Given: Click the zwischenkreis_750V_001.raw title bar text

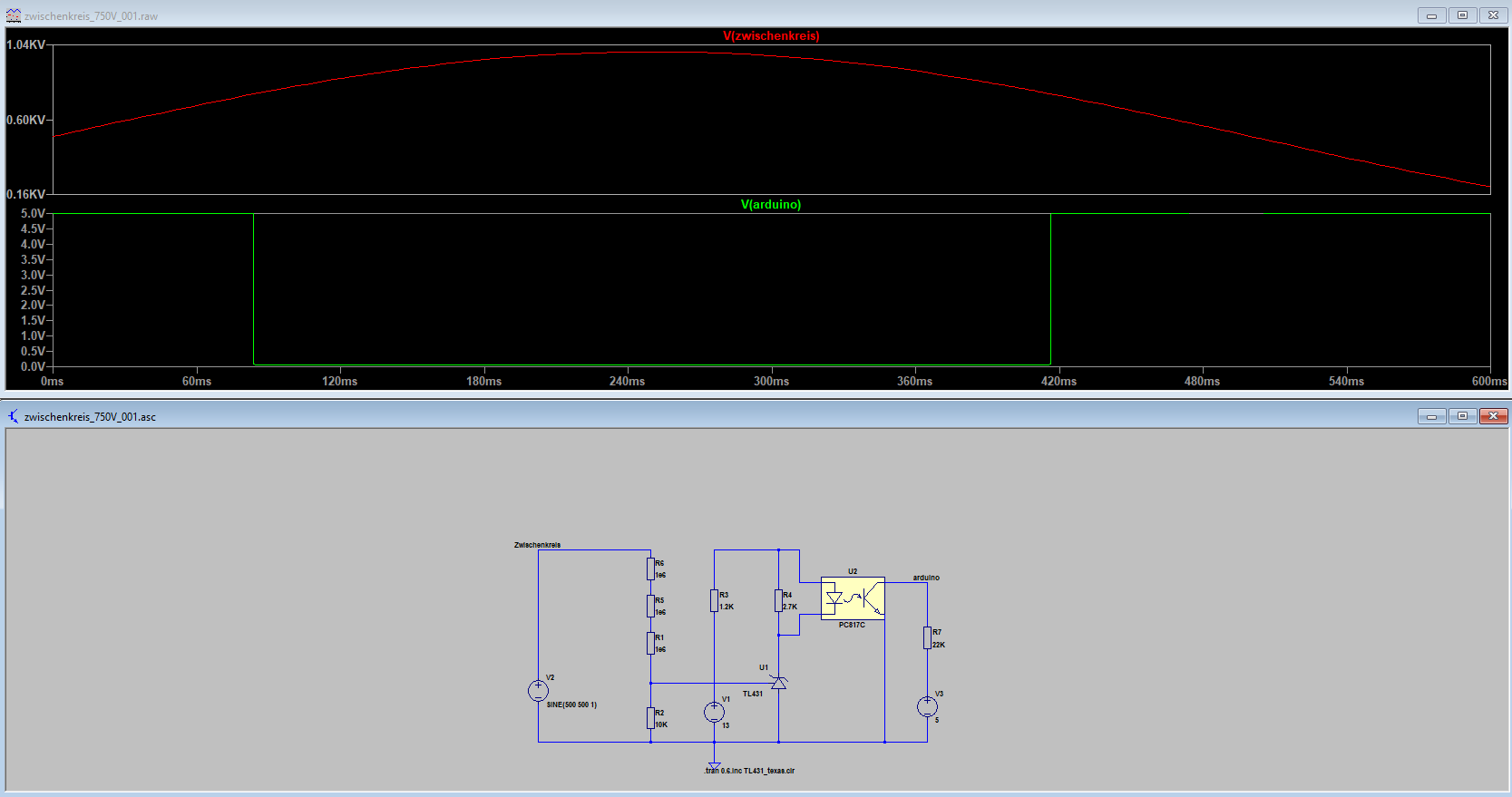Looking at the screenshot, I should coord(92,16).
